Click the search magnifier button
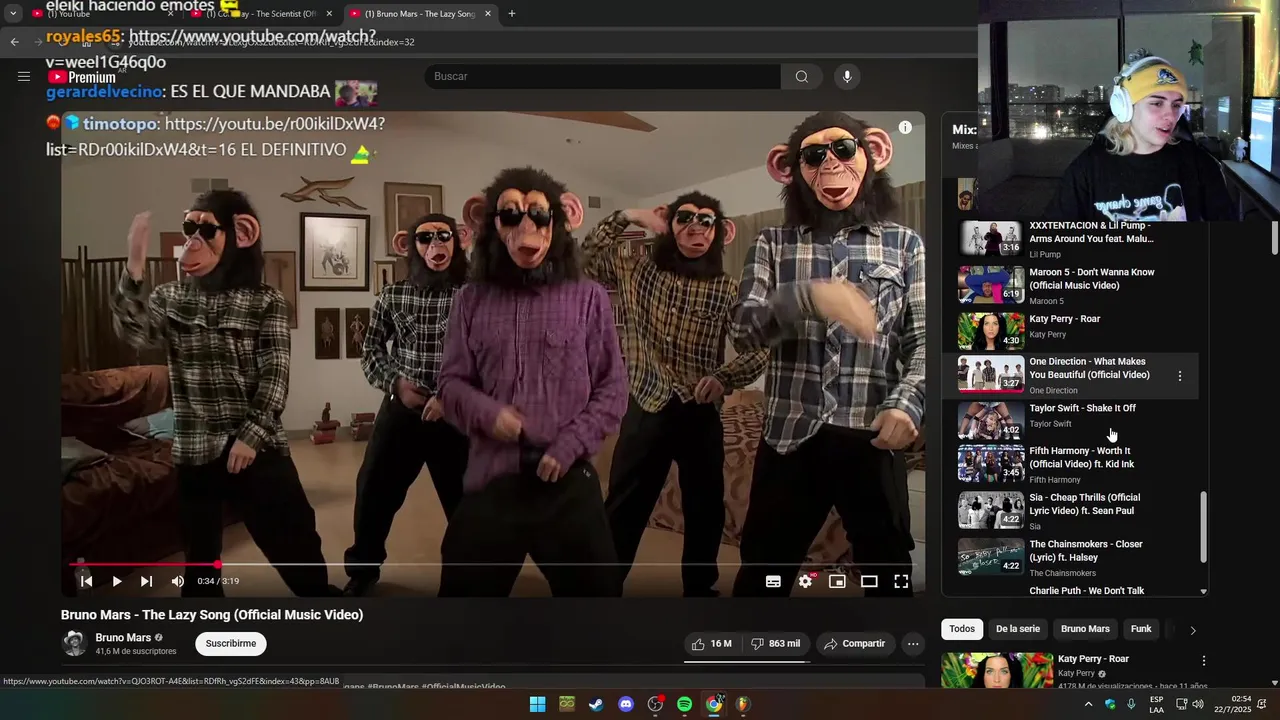This screenshot has width=1280, height=720. (x=801, y=77)
